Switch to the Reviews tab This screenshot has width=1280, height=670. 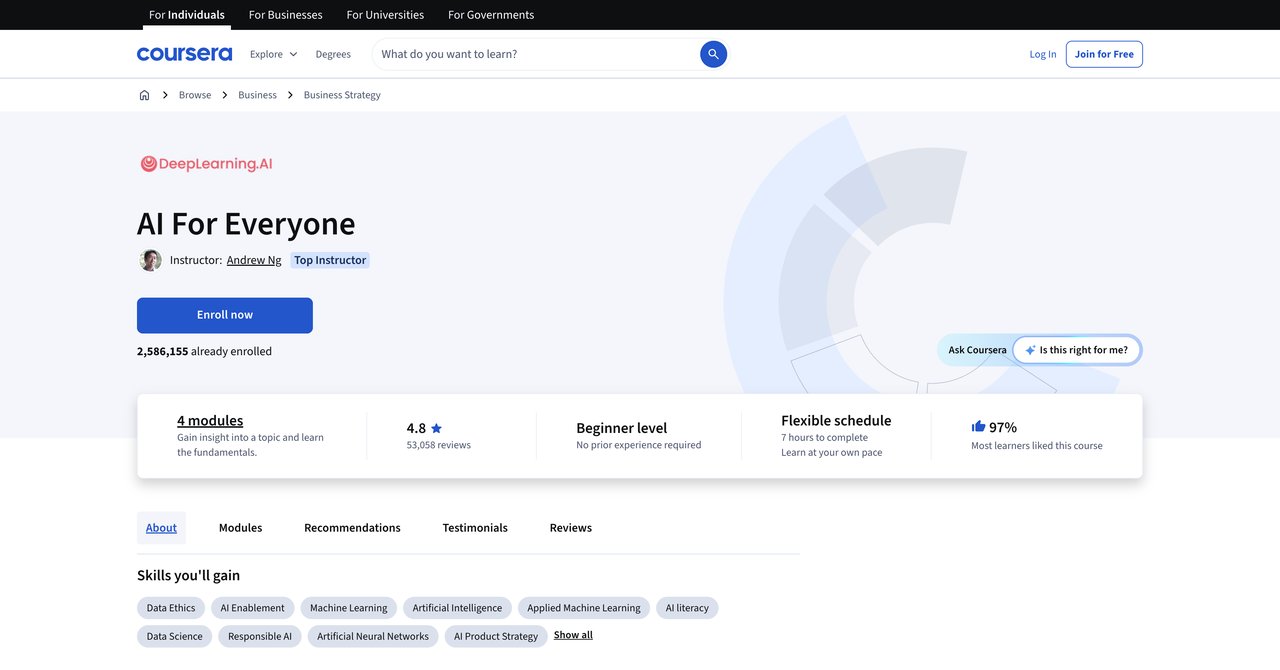pyautogui.click(x=571, y=528)
